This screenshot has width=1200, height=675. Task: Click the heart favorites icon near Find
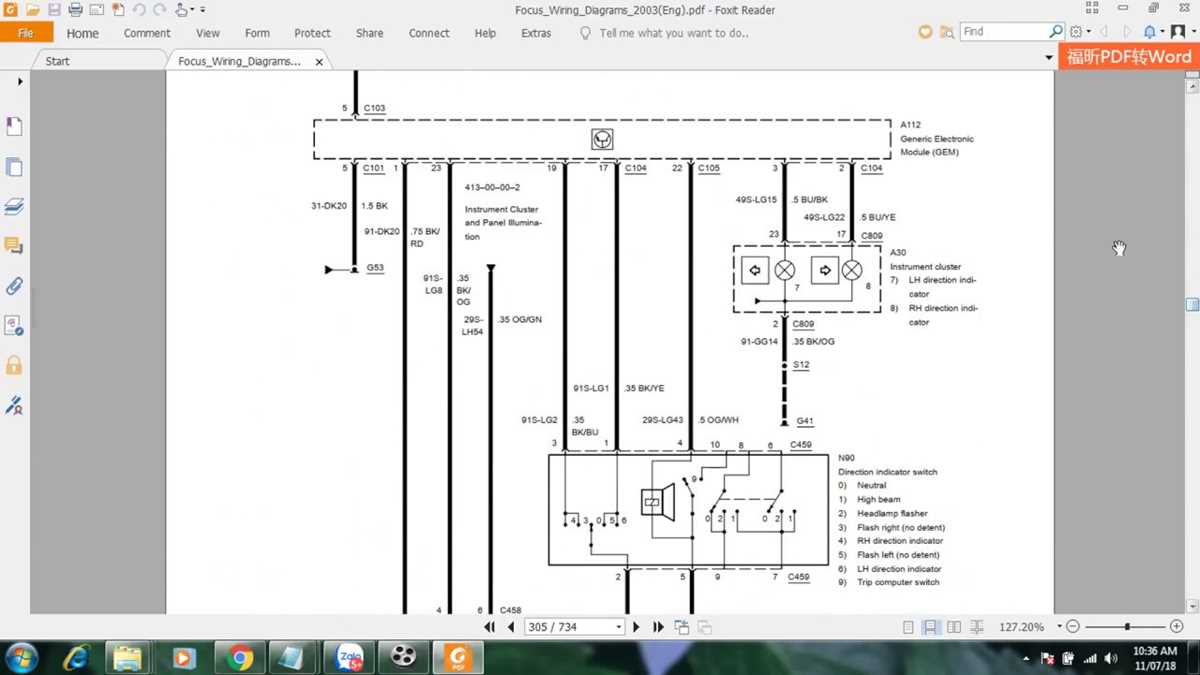pos(925,32)
